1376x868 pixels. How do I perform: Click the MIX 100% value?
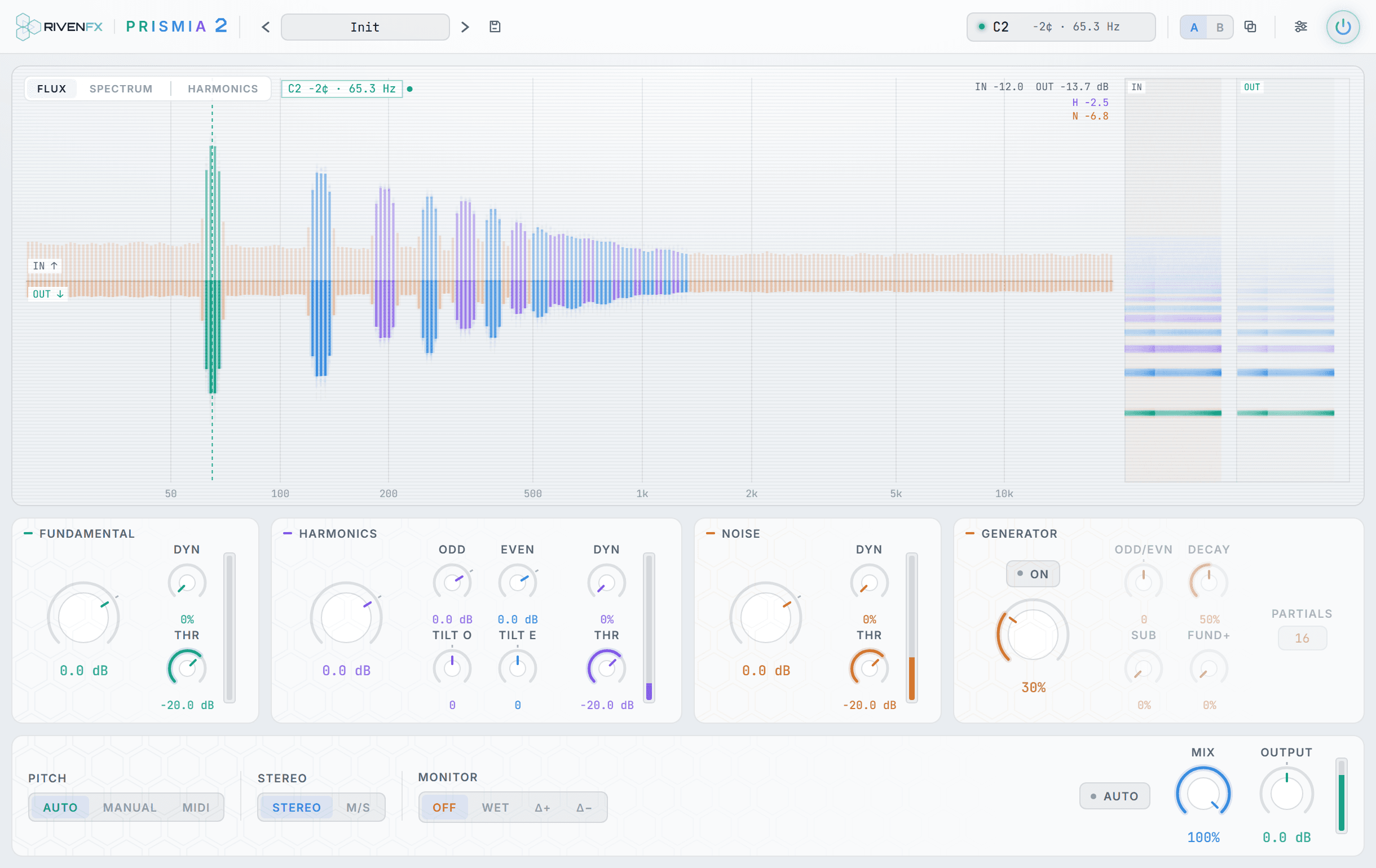click(x=1203, y=838)
